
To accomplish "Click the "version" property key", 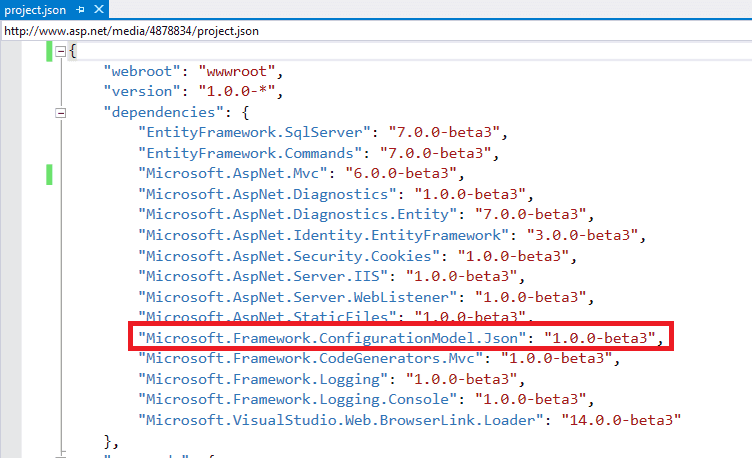I will (141, 92).
